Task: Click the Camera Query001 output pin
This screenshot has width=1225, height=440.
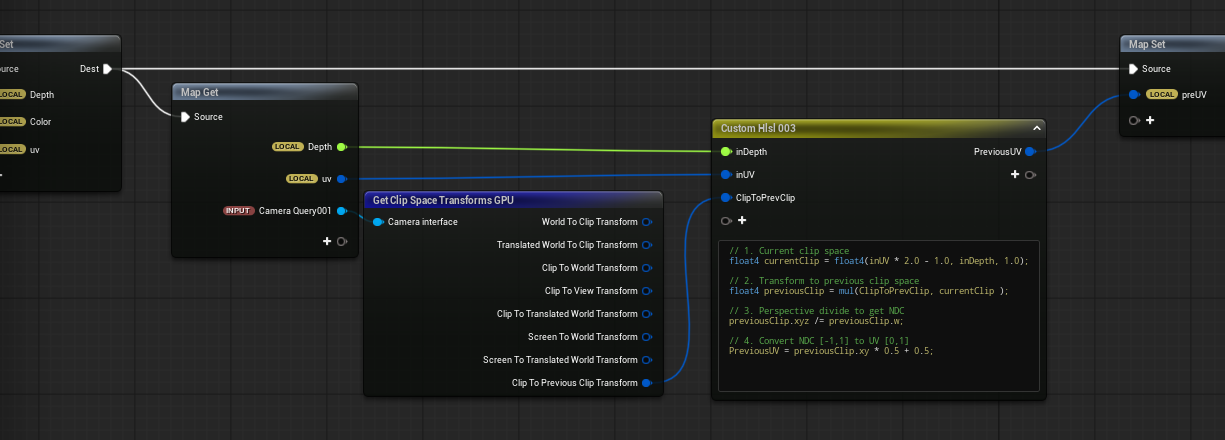Action: click(342, 211)
